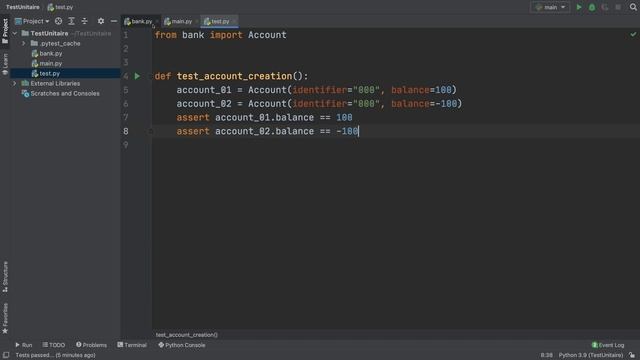Click the balance=-100 argument on line 6
The width and height of the screenshot is (640, 360).
424,104
